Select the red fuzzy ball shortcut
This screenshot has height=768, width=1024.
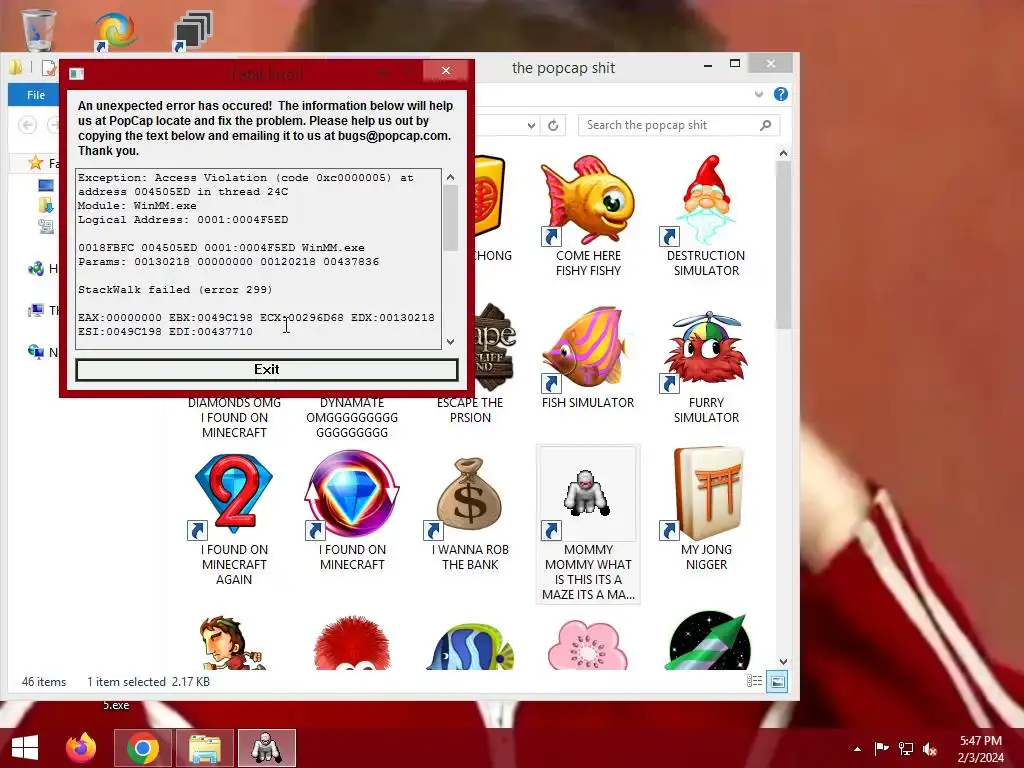coord(352,643)
